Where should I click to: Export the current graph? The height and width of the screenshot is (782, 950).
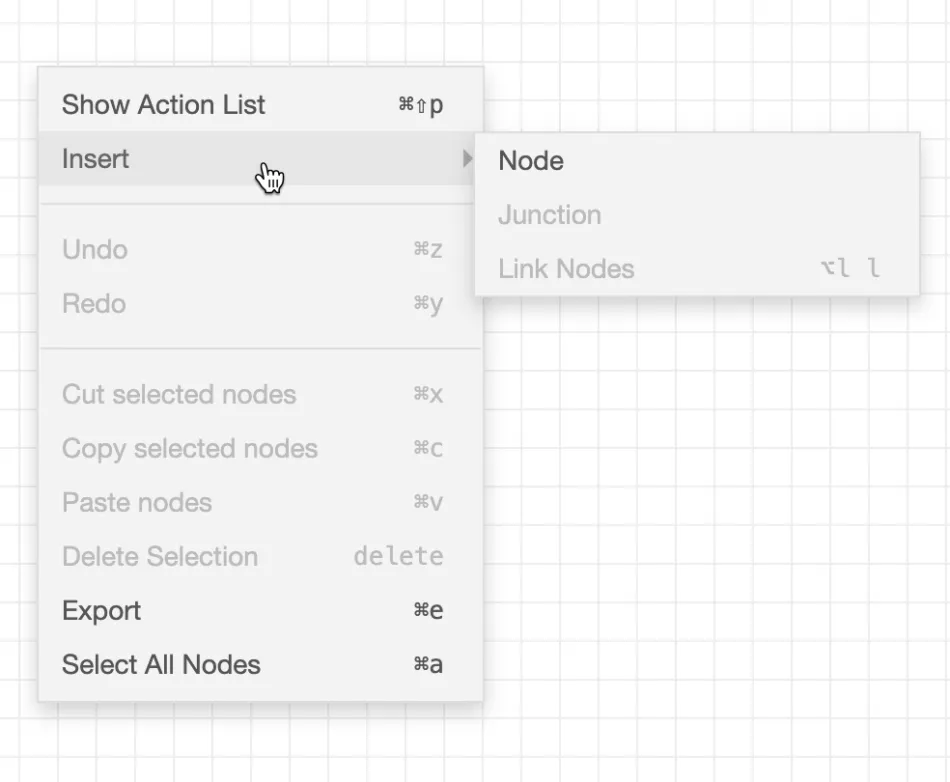pyautogui.click(x=101, y=610)
